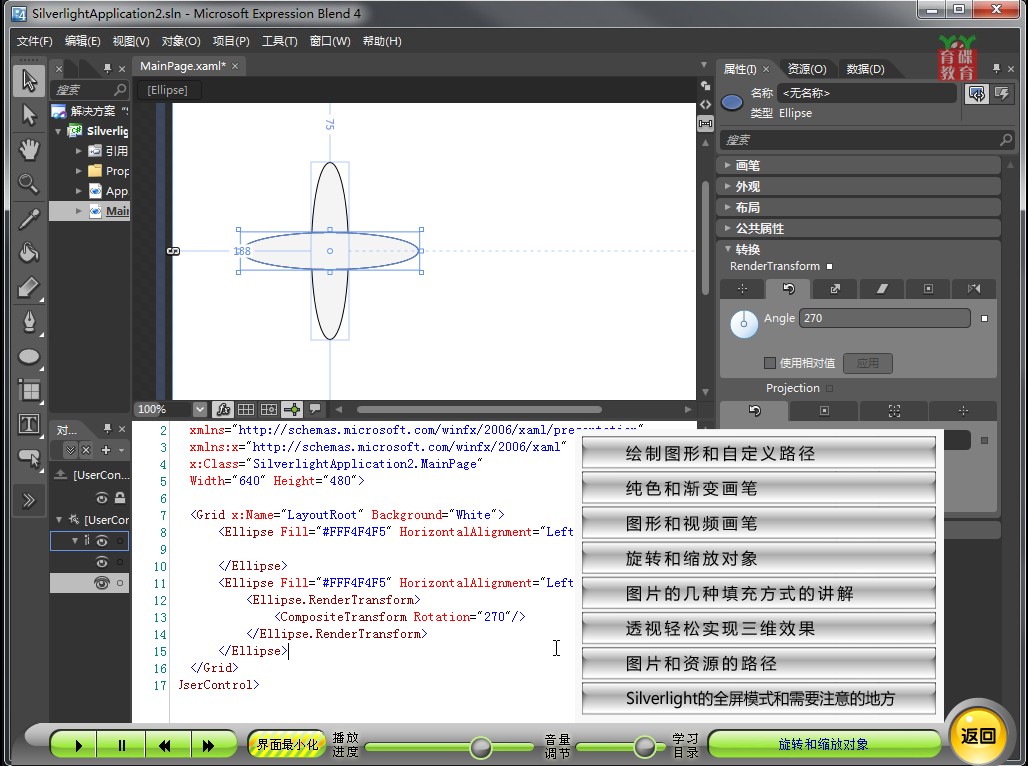Select the Eyedropper tool

click(x=29, y=218)
